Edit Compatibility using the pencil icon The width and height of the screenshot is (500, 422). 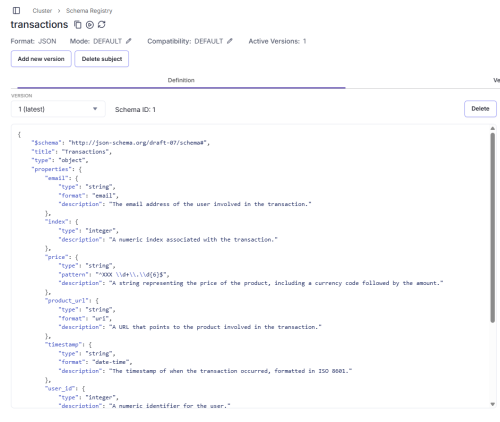pyautogui.click(x=230, y=41)
